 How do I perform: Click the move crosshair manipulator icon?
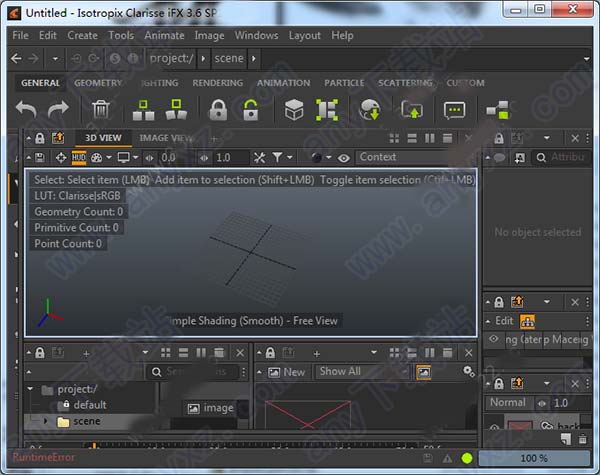61,158
